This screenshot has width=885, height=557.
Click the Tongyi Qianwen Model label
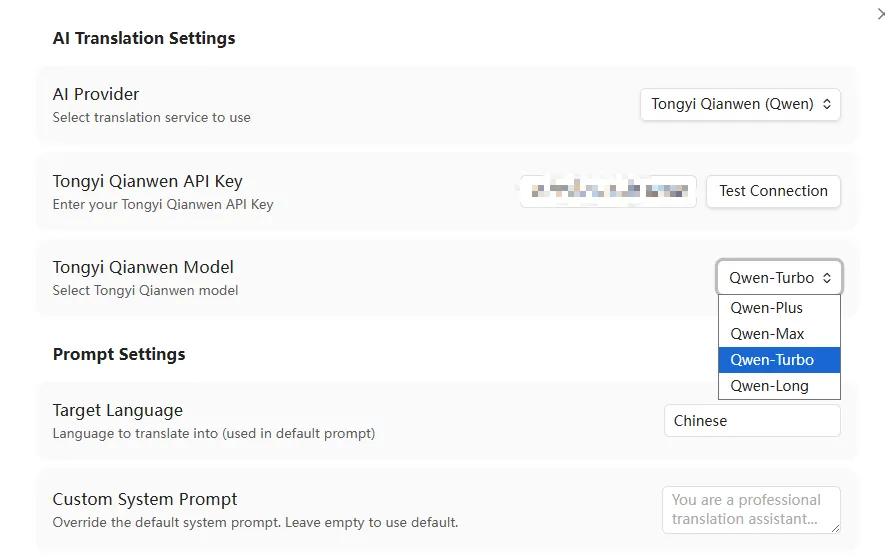143,267
